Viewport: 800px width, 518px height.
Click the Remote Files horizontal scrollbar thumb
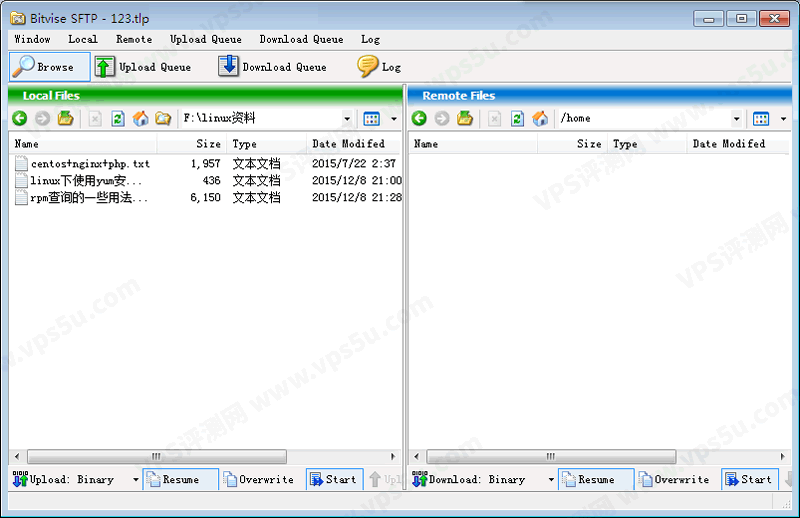[551, 456]
